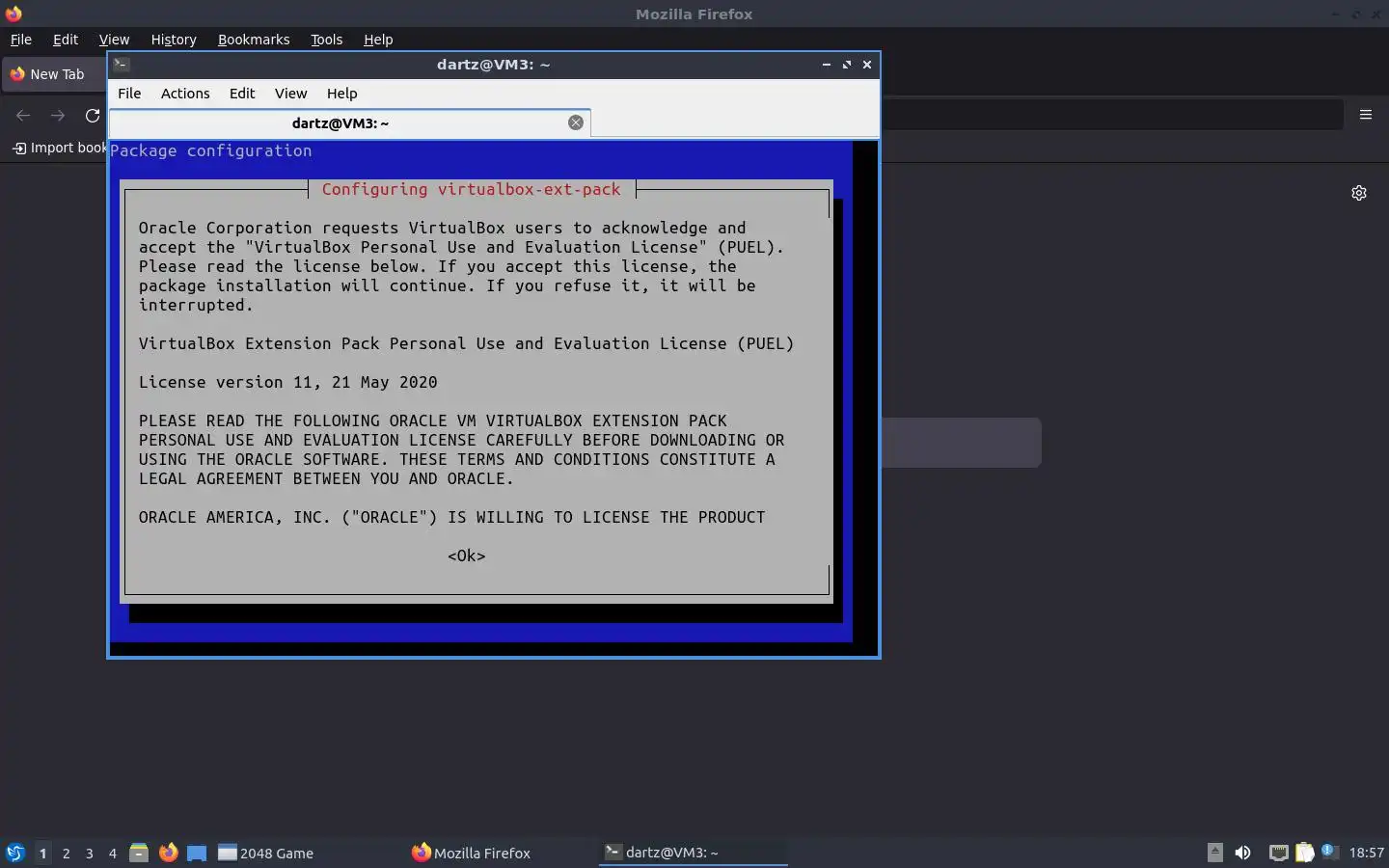Open the volume control tray icon

click(1243, 853)
